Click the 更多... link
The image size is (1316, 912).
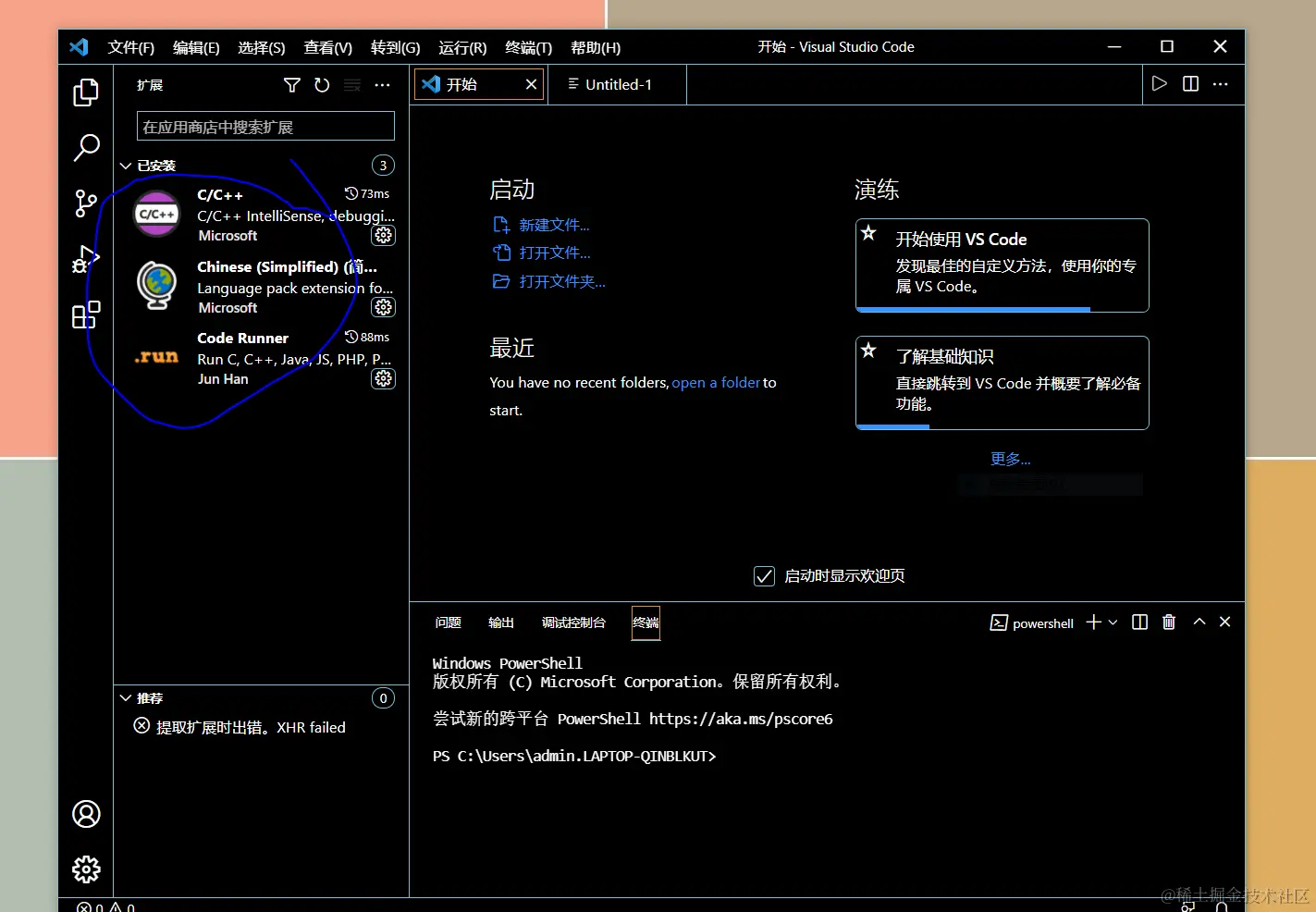[1010, 459]
